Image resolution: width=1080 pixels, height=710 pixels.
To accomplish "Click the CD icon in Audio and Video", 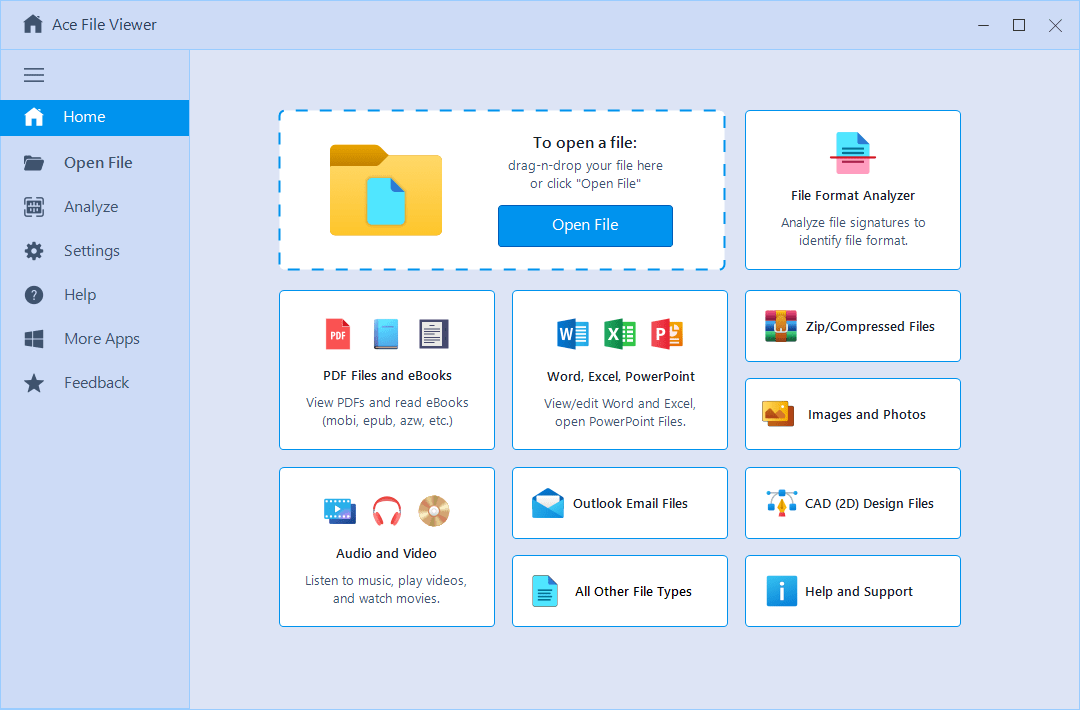I will [433, 510].
